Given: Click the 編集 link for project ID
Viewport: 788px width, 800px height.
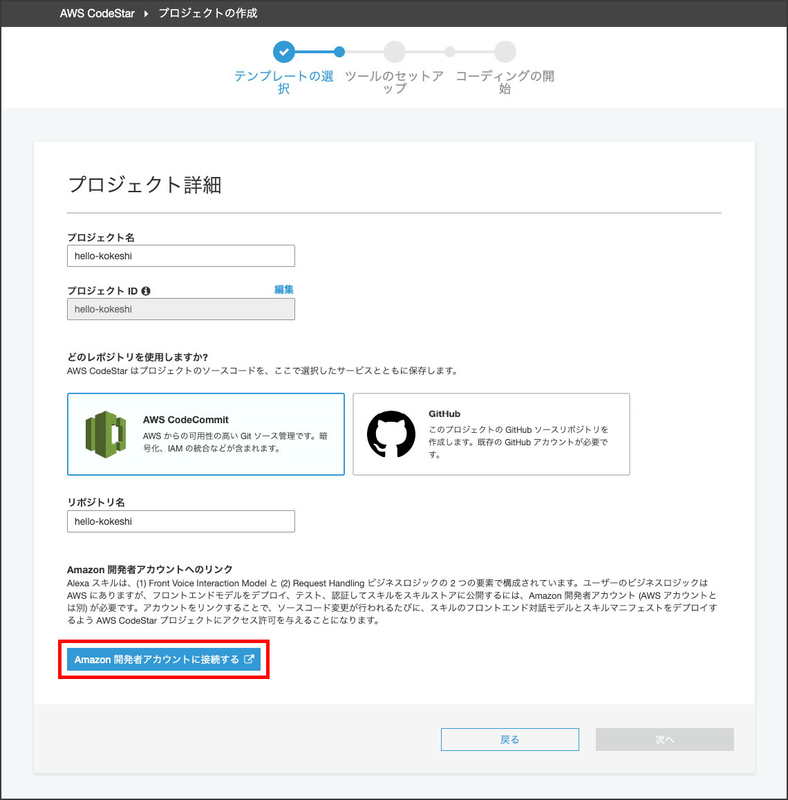Looking at the screenshot, I should 284,289.
